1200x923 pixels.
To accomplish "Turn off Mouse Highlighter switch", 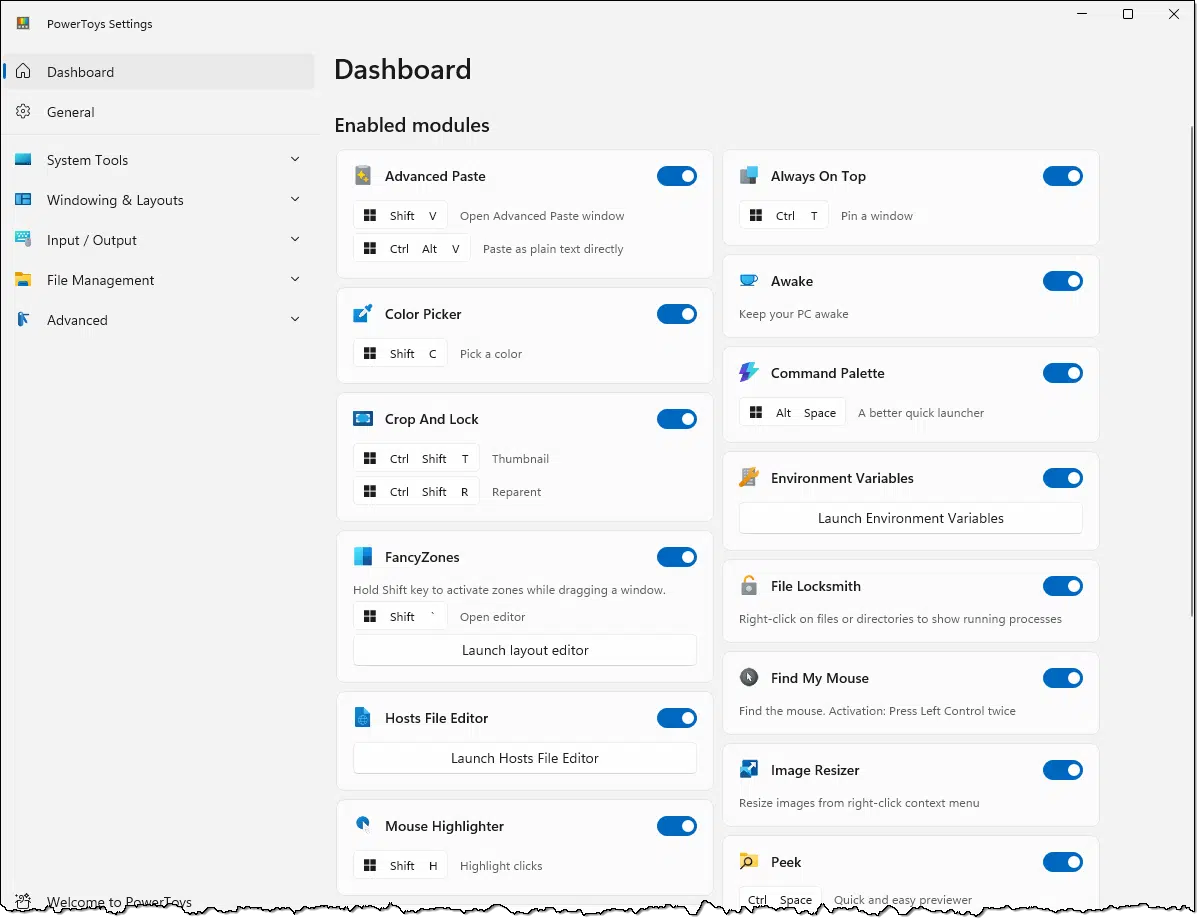I will (677, 826).
